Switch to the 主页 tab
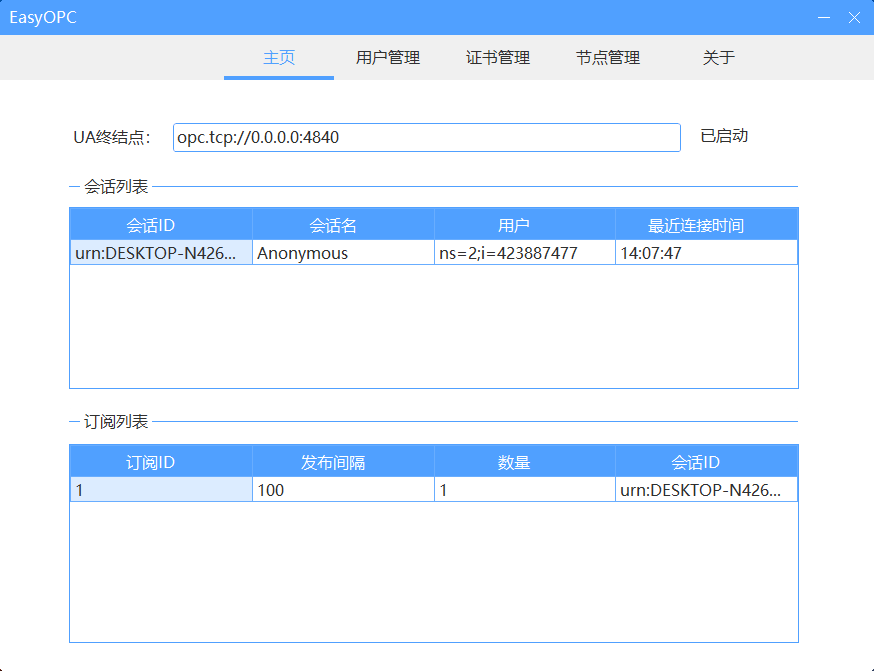The height and width of the screenshot is (671, 874). [x=278, y=58]
